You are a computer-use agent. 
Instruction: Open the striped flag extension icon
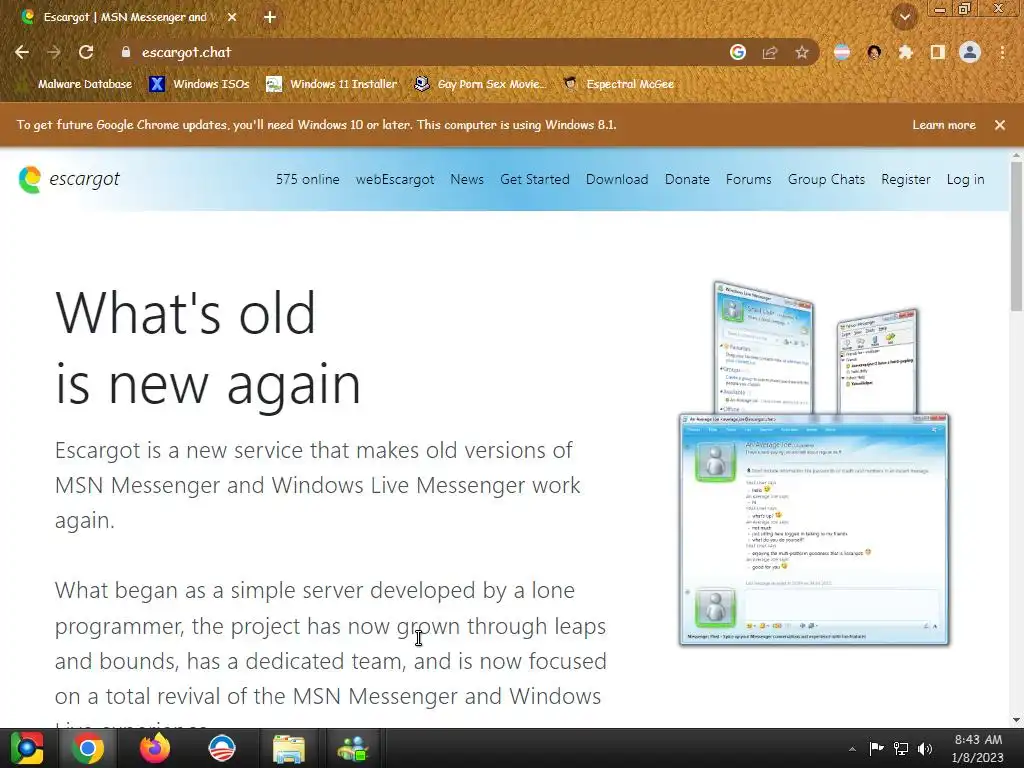click(x=842, y=52)
